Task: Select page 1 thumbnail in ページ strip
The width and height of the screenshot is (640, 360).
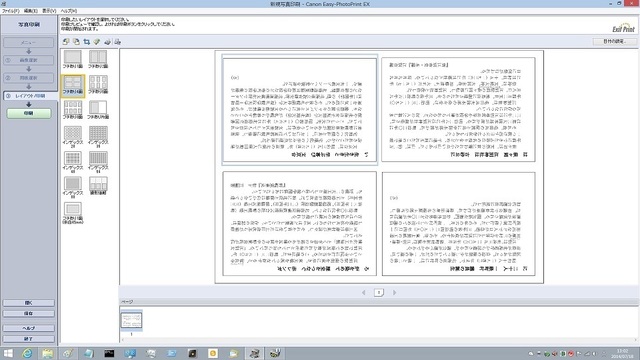Action: [131, 320]
